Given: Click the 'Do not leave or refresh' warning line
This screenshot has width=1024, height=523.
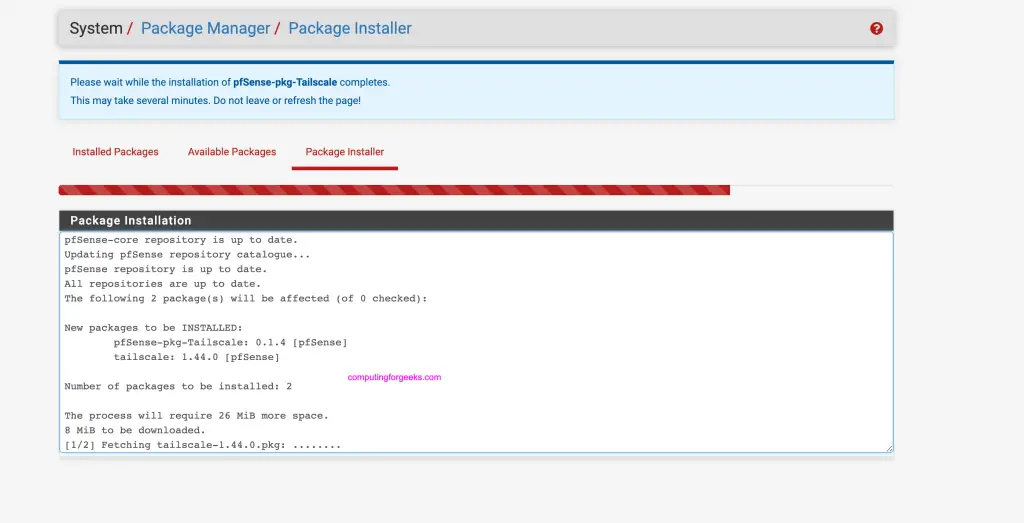Looking at the screenshot, I should click(216, 101).
